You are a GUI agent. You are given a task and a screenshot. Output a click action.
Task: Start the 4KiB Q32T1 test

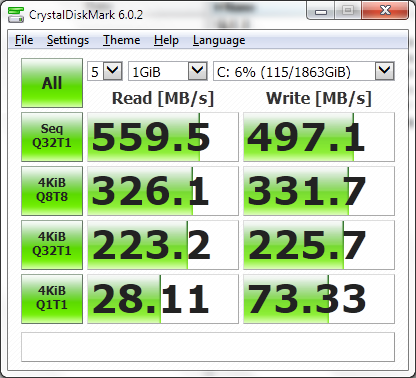click(x=52, y=245)
